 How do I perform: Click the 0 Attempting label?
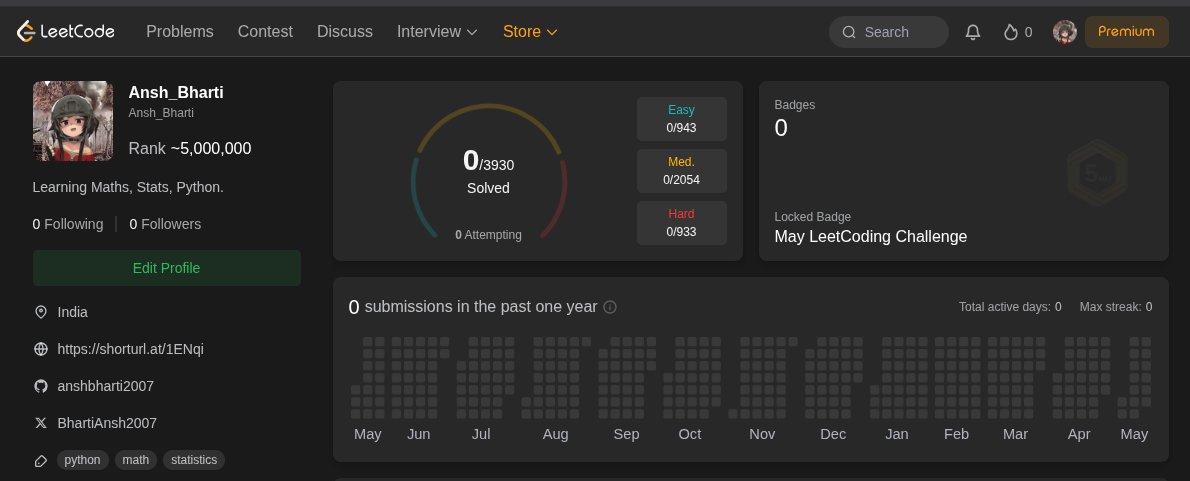pos(488,235)
